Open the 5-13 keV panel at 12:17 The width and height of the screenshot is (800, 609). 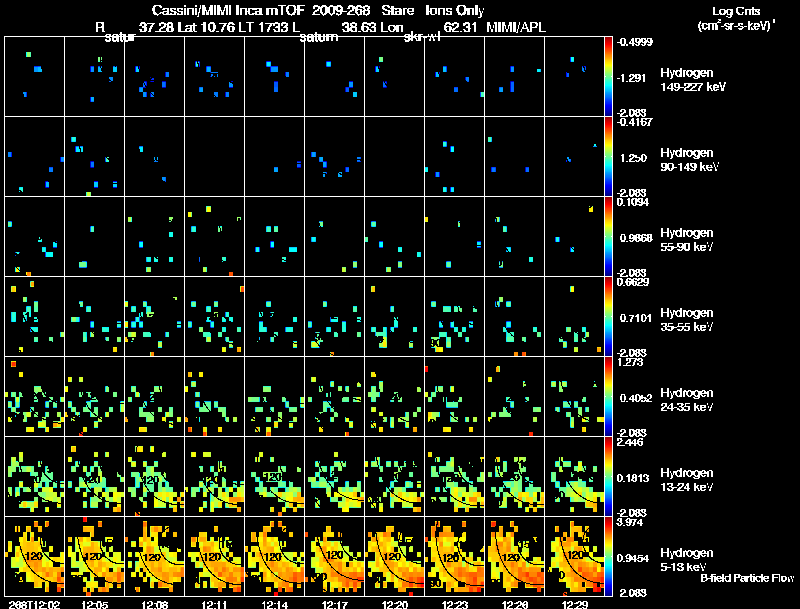[x=335, y=556]
